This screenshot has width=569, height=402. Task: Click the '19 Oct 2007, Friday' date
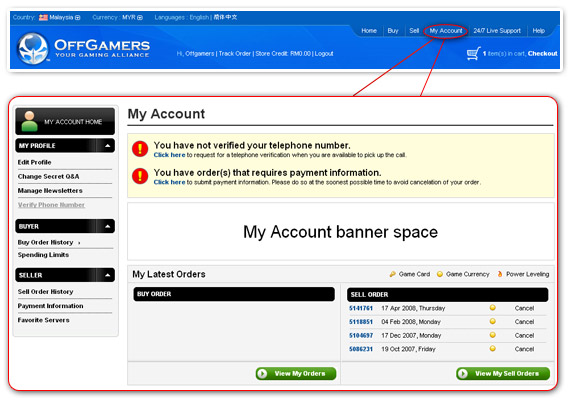[408, 349]
